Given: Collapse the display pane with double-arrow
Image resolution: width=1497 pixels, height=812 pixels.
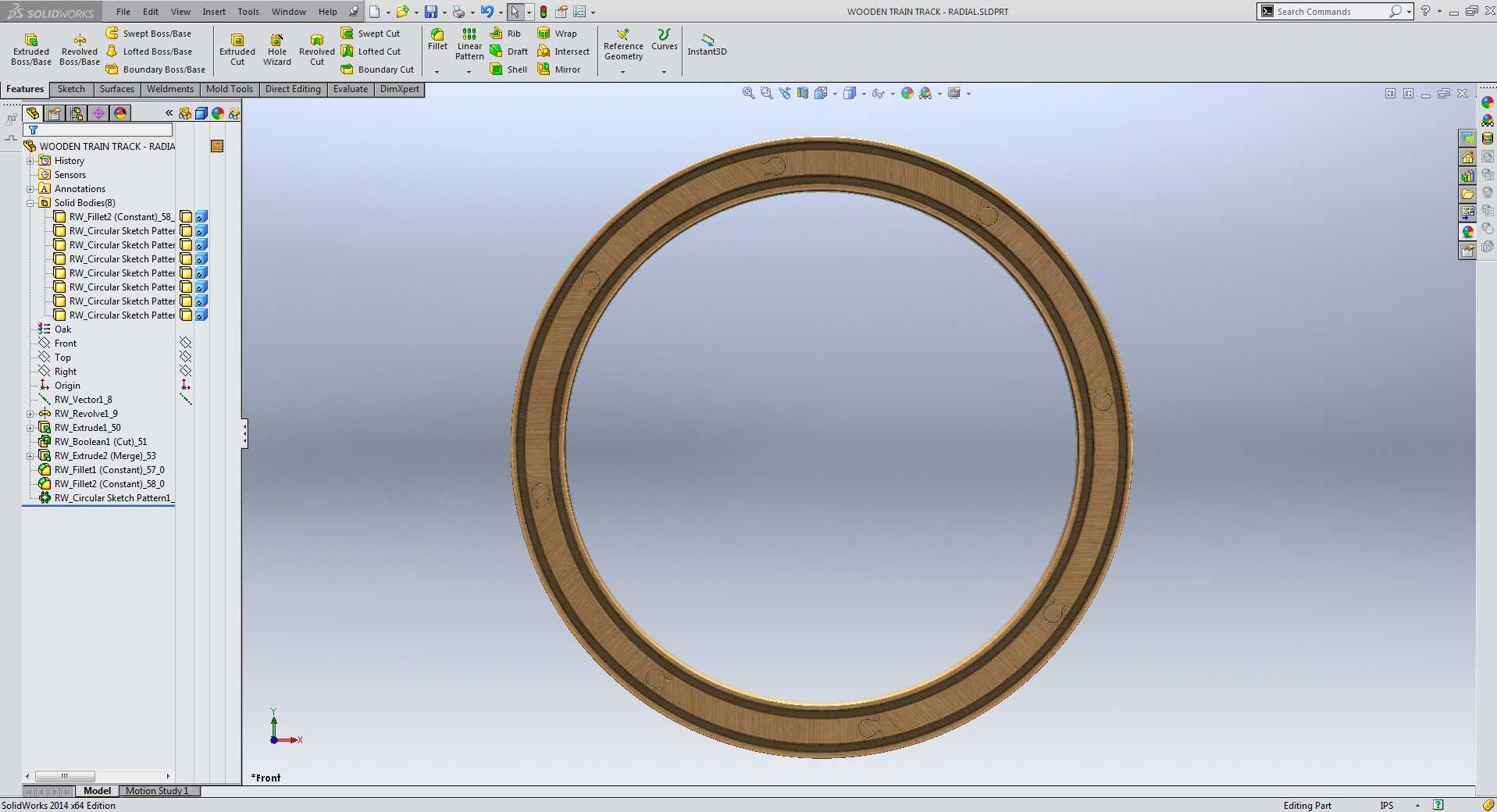Looking at the screenshot, I should point(169,113).
